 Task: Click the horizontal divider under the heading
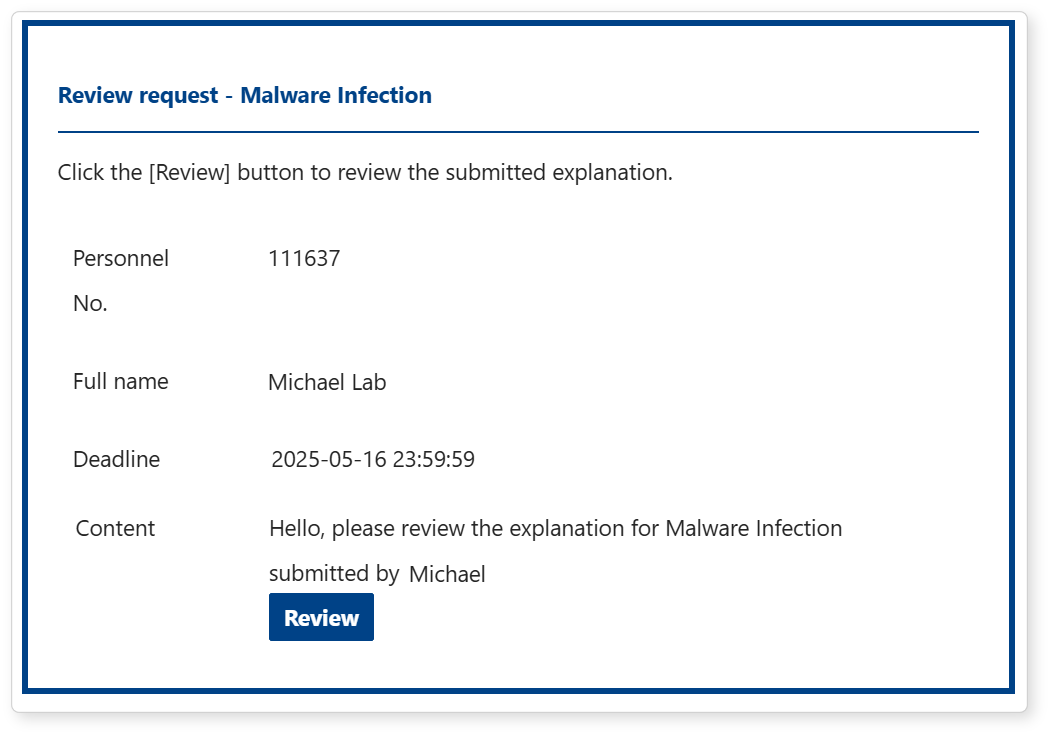518,132
